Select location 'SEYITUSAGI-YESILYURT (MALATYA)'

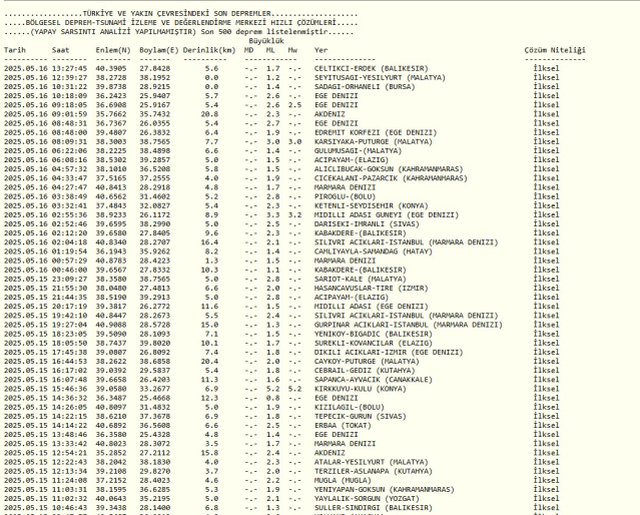(380, 78)
